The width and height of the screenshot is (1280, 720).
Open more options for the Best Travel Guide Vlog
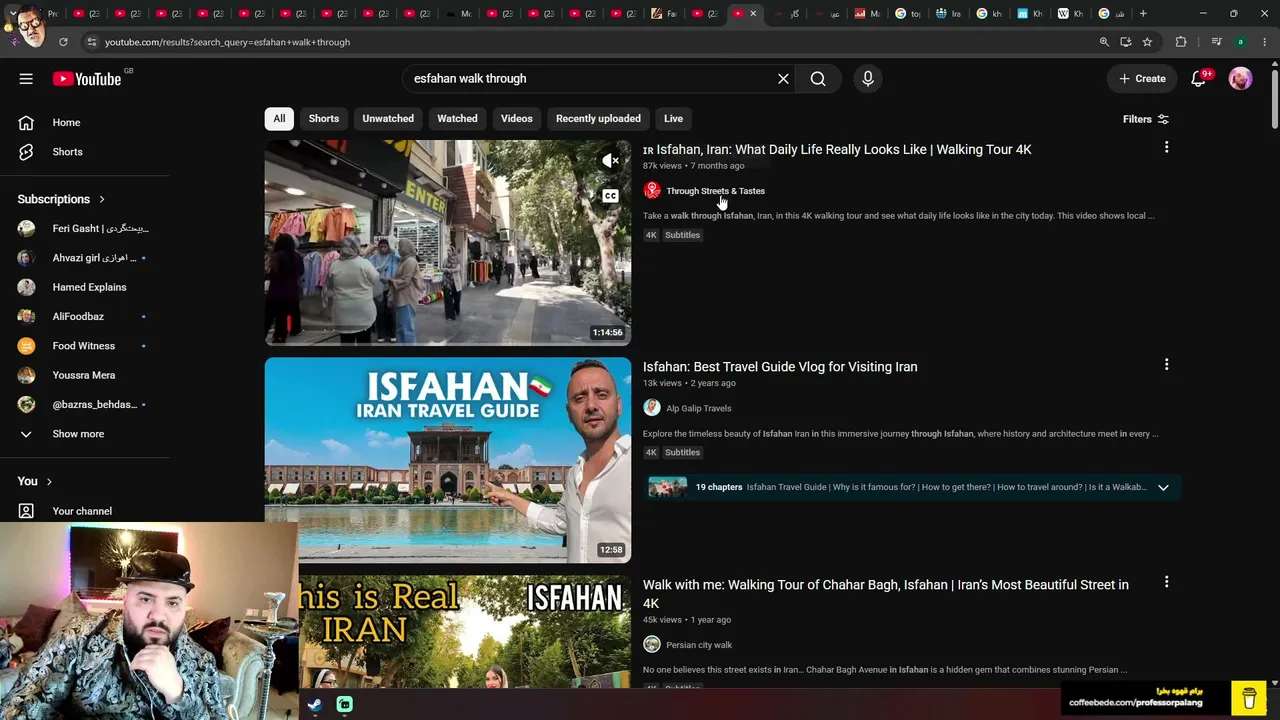click(x=1166, y=365)
